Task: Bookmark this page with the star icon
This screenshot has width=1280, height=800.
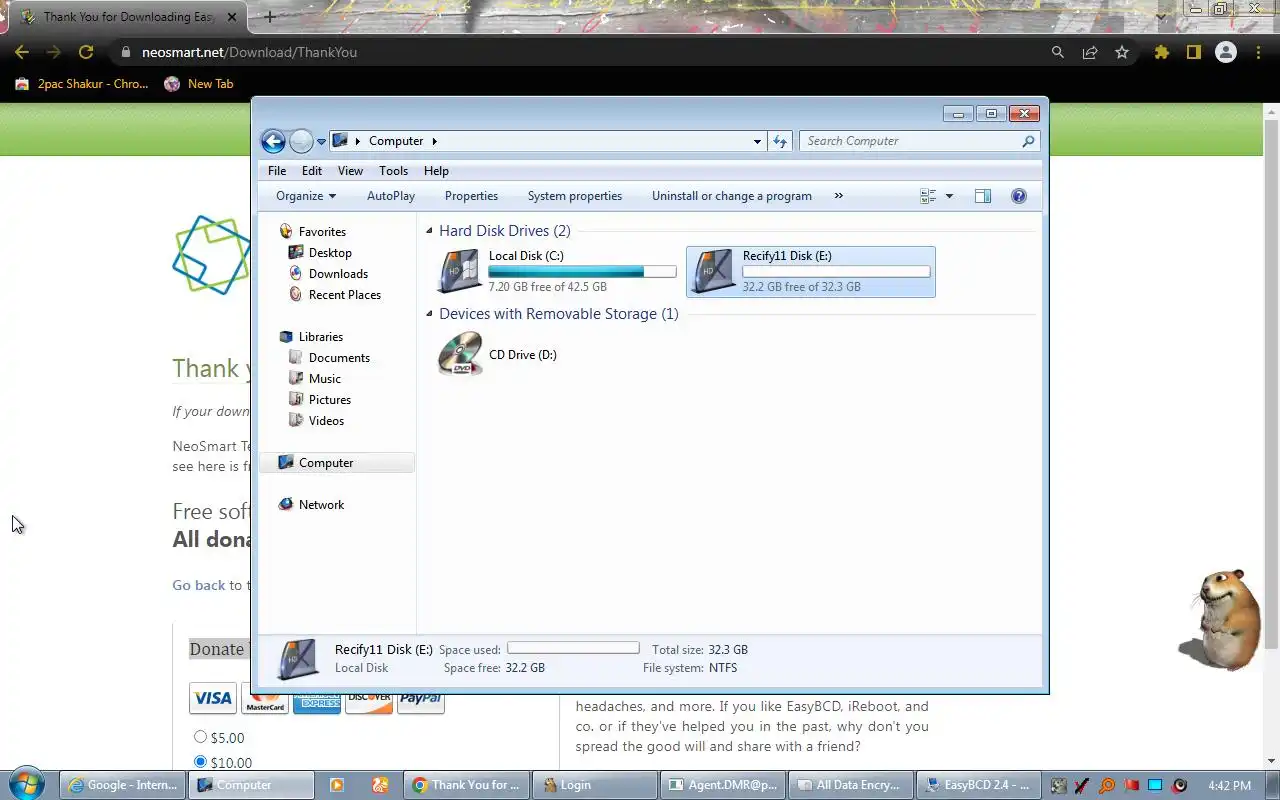Action: click(1122, 52)
